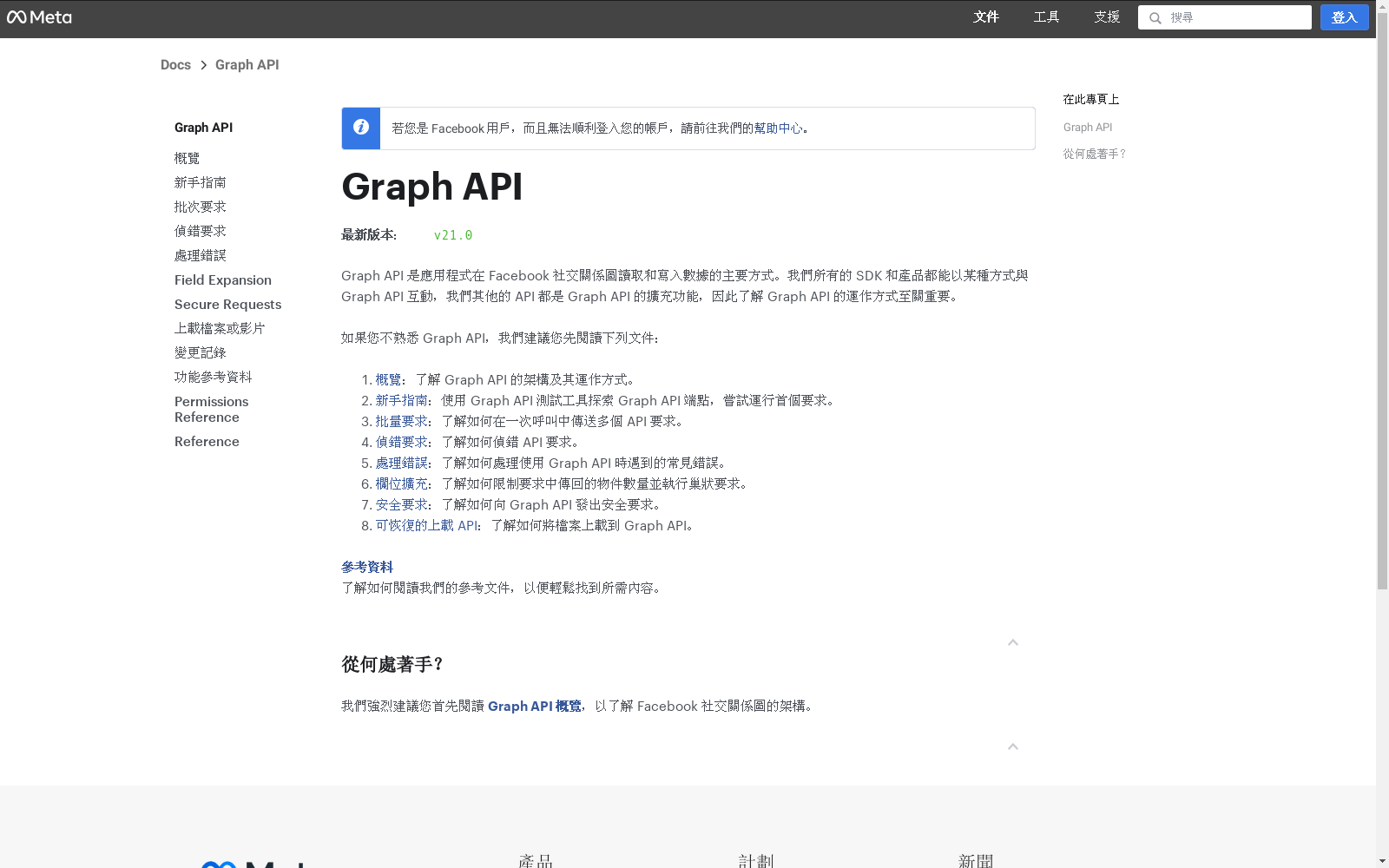Click the 在此專頁上 heading text
Screen dimensions: 1389x868
pyautogui.click(x=1091, y=99)
